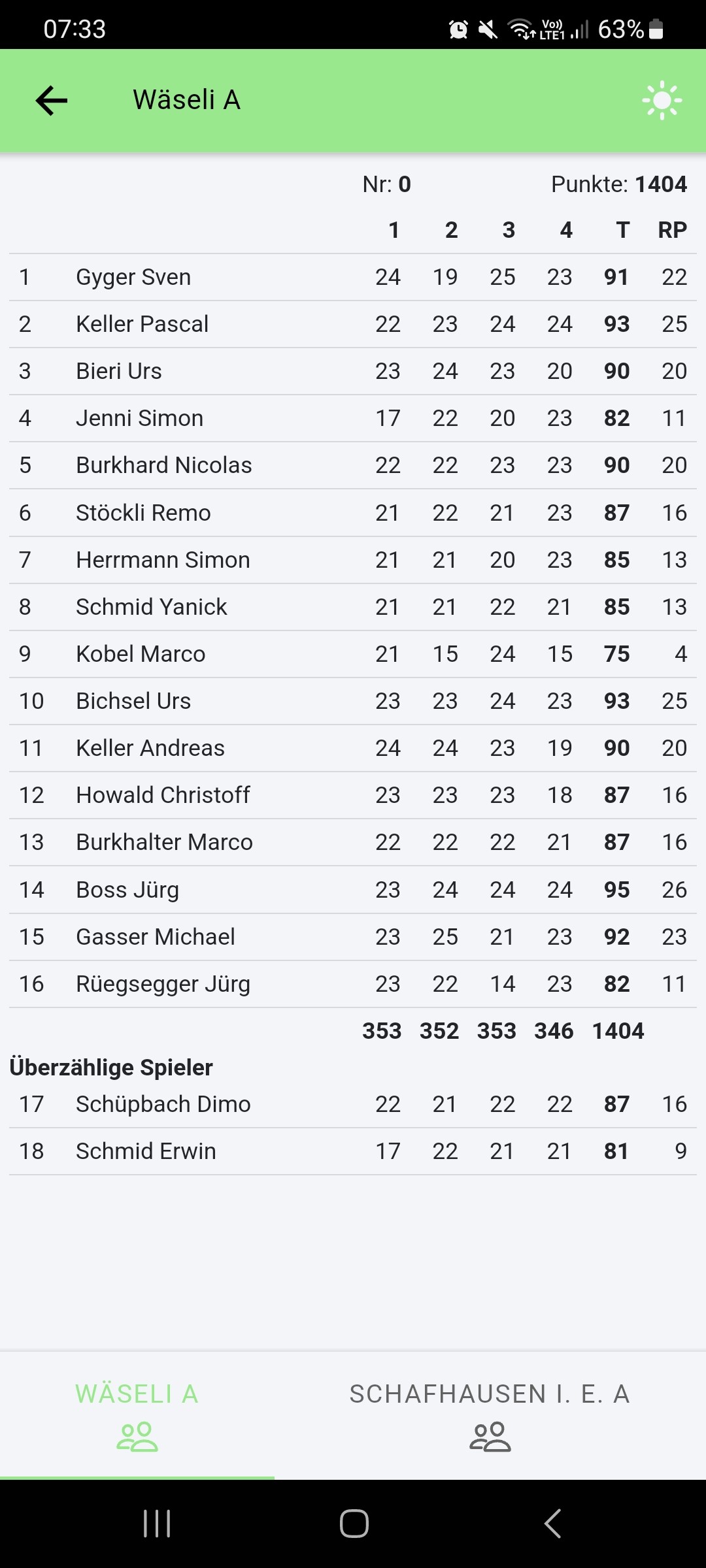Select the Boss Jürg row
Image resolution: width=706 pixels, height=1568 pixels.
click(x=127, y=890)
